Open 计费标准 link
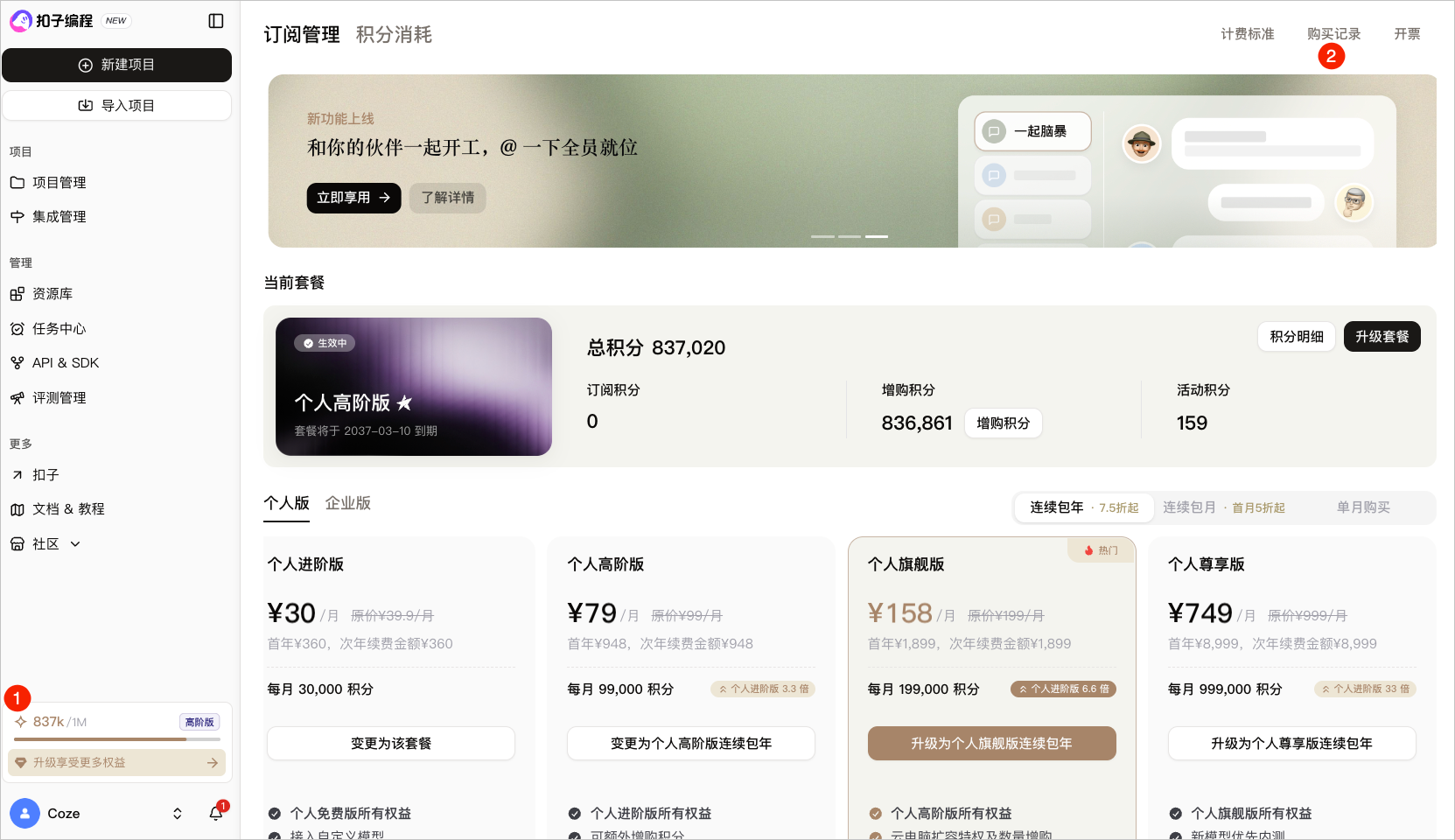Image resolution: width=1455 pixels, height=840 pixels. [x=1248, y=34]
